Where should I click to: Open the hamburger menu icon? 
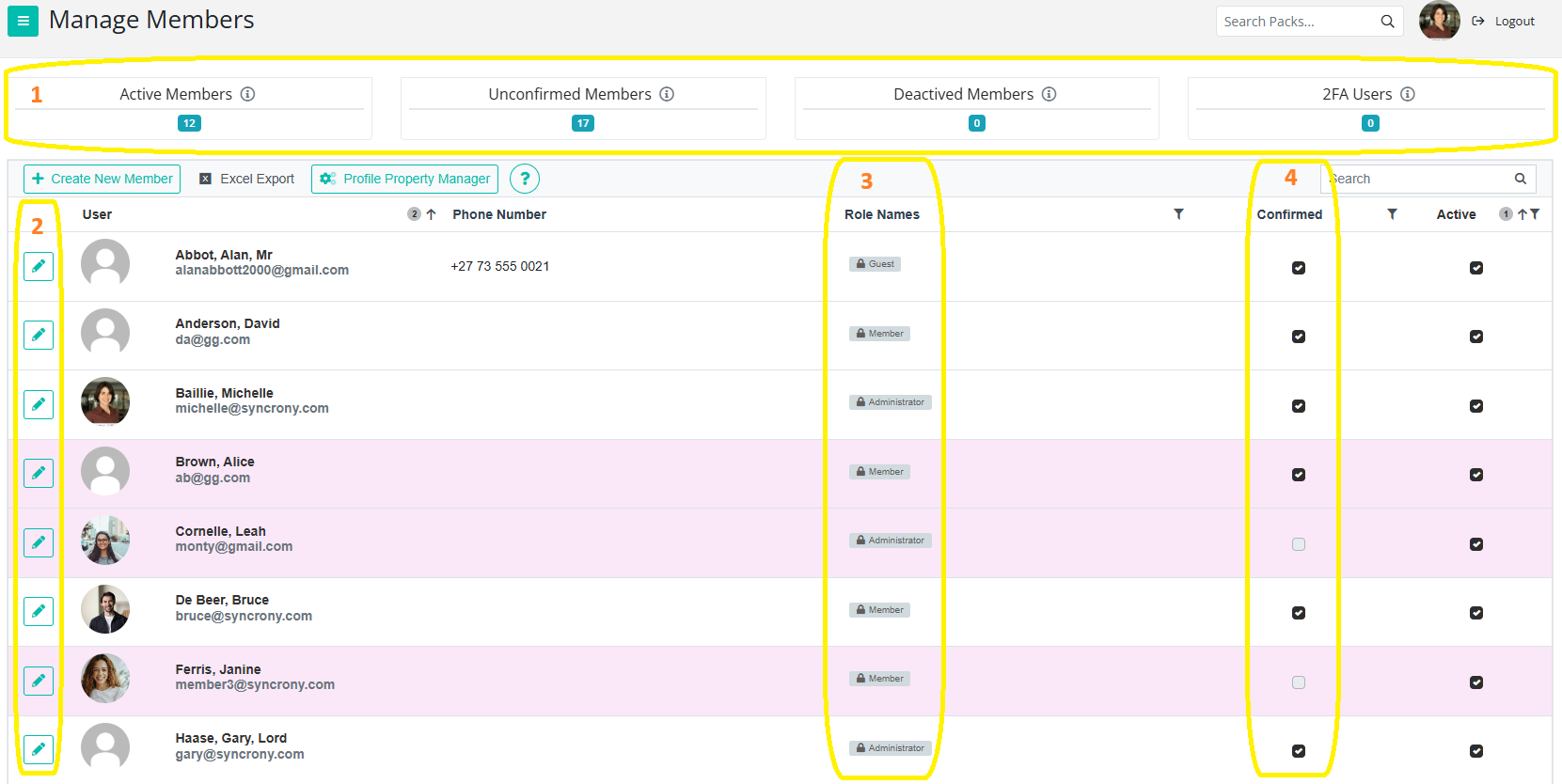coord(23,21)
